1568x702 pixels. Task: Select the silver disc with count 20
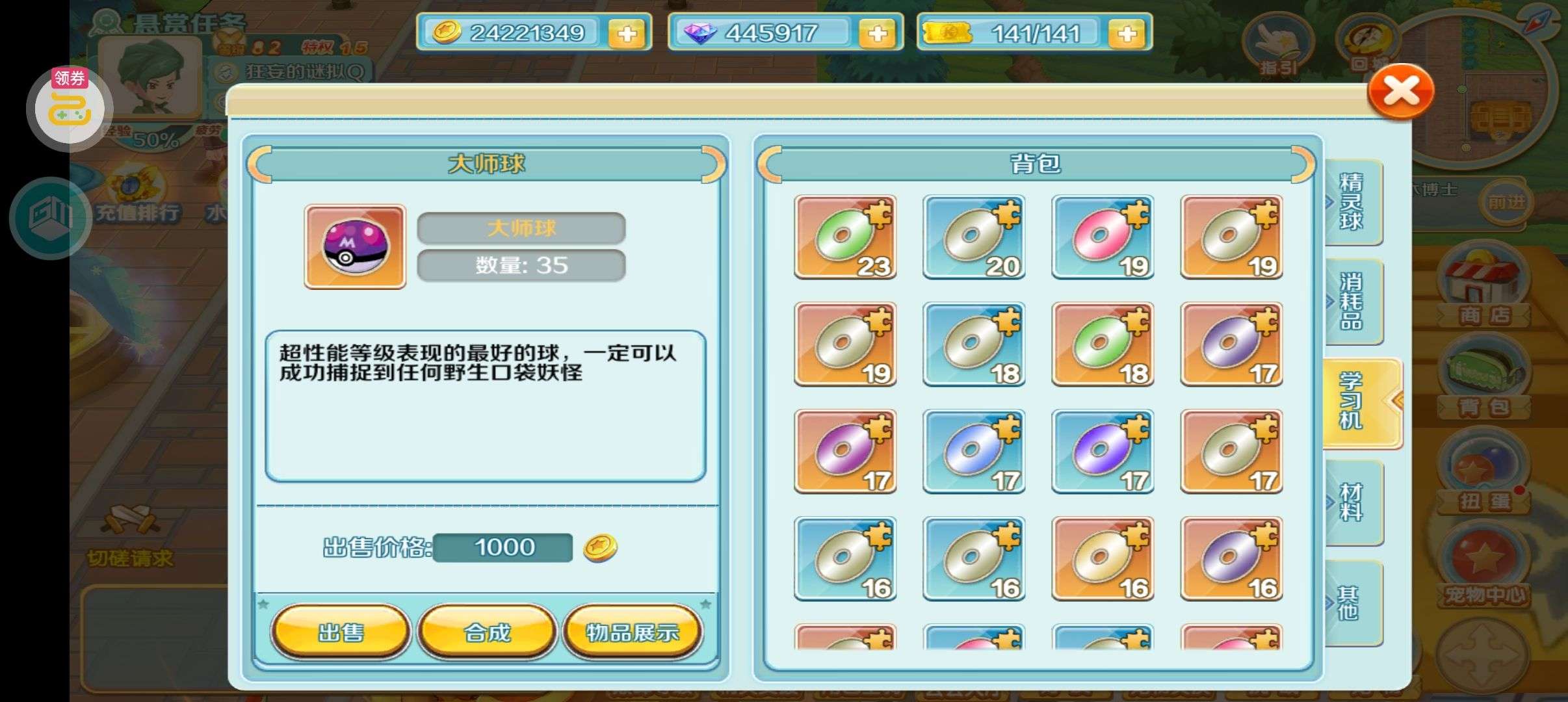point(974,237)
